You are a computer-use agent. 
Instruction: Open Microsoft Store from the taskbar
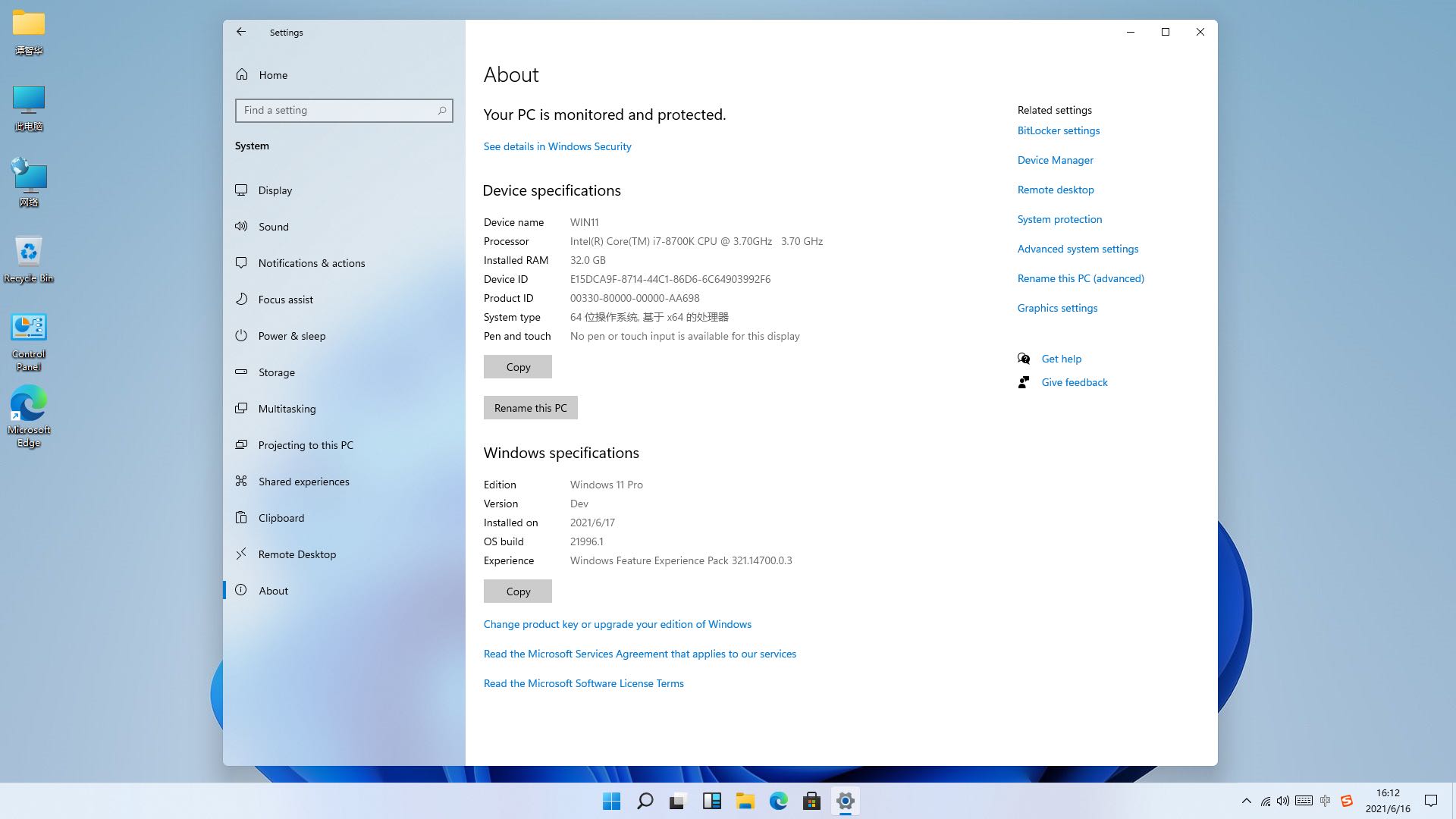point(811,801)
